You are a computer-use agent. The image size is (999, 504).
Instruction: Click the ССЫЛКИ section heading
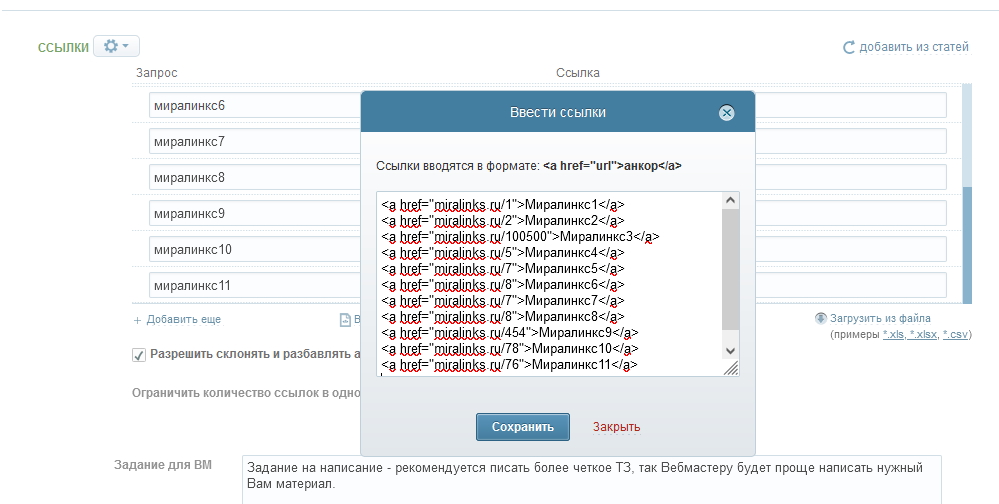(x=64, y=48)
